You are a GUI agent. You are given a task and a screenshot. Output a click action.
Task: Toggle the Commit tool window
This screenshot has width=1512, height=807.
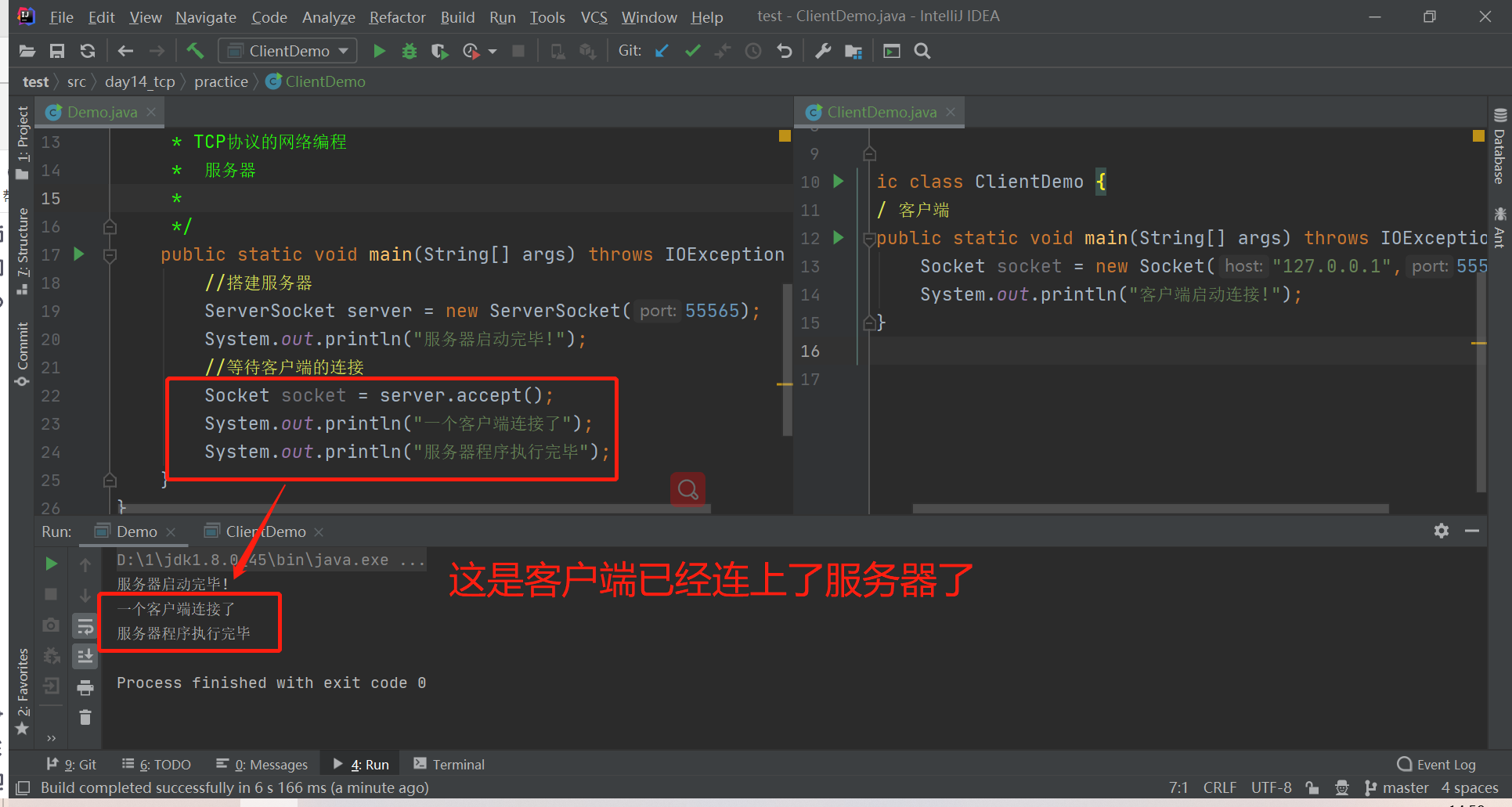click(x=23, y=353)
